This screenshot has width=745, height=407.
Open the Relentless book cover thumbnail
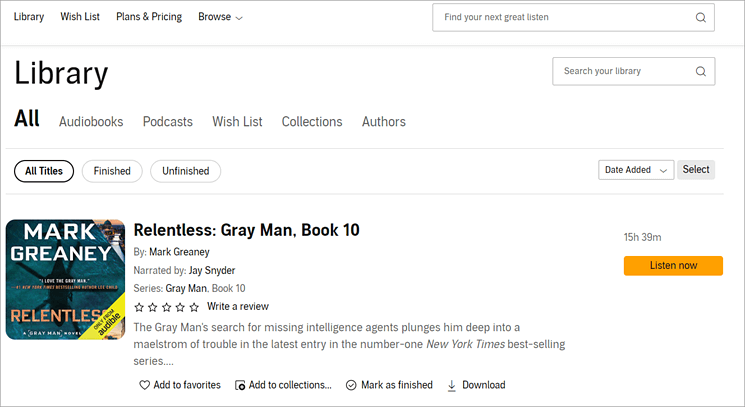[65, 279]
